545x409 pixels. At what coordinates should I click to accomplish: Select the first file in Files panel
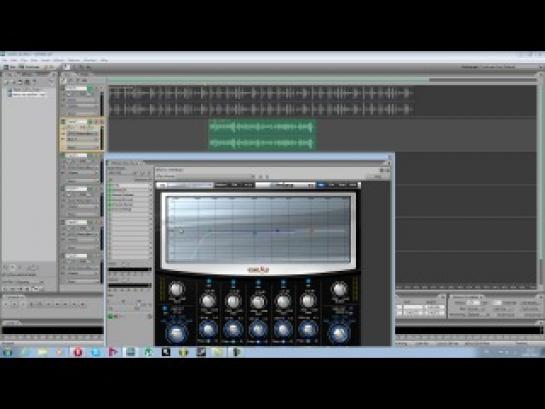click(26, 90)
